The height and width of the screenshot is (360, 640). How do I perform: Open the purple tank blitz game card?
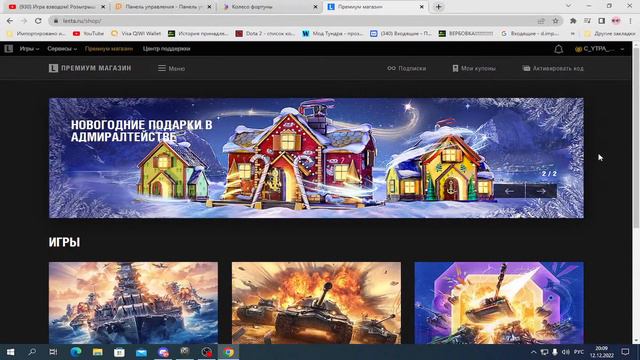[499, 303]
